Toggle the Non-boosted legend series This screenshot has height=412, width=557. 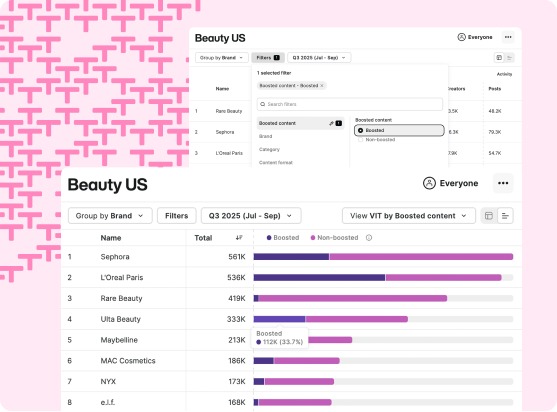pos(334,238)
